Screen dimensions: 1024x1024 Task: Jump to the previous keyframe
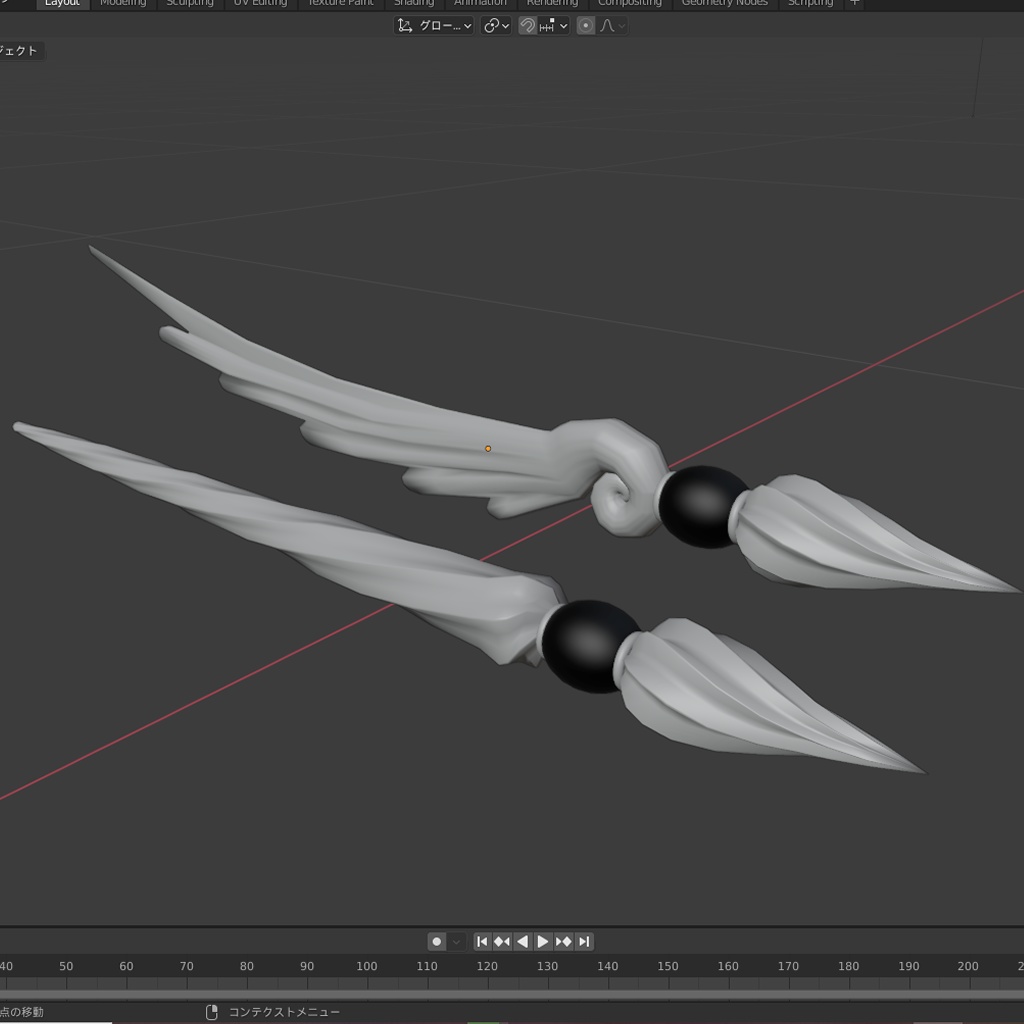tap(502, 941)
